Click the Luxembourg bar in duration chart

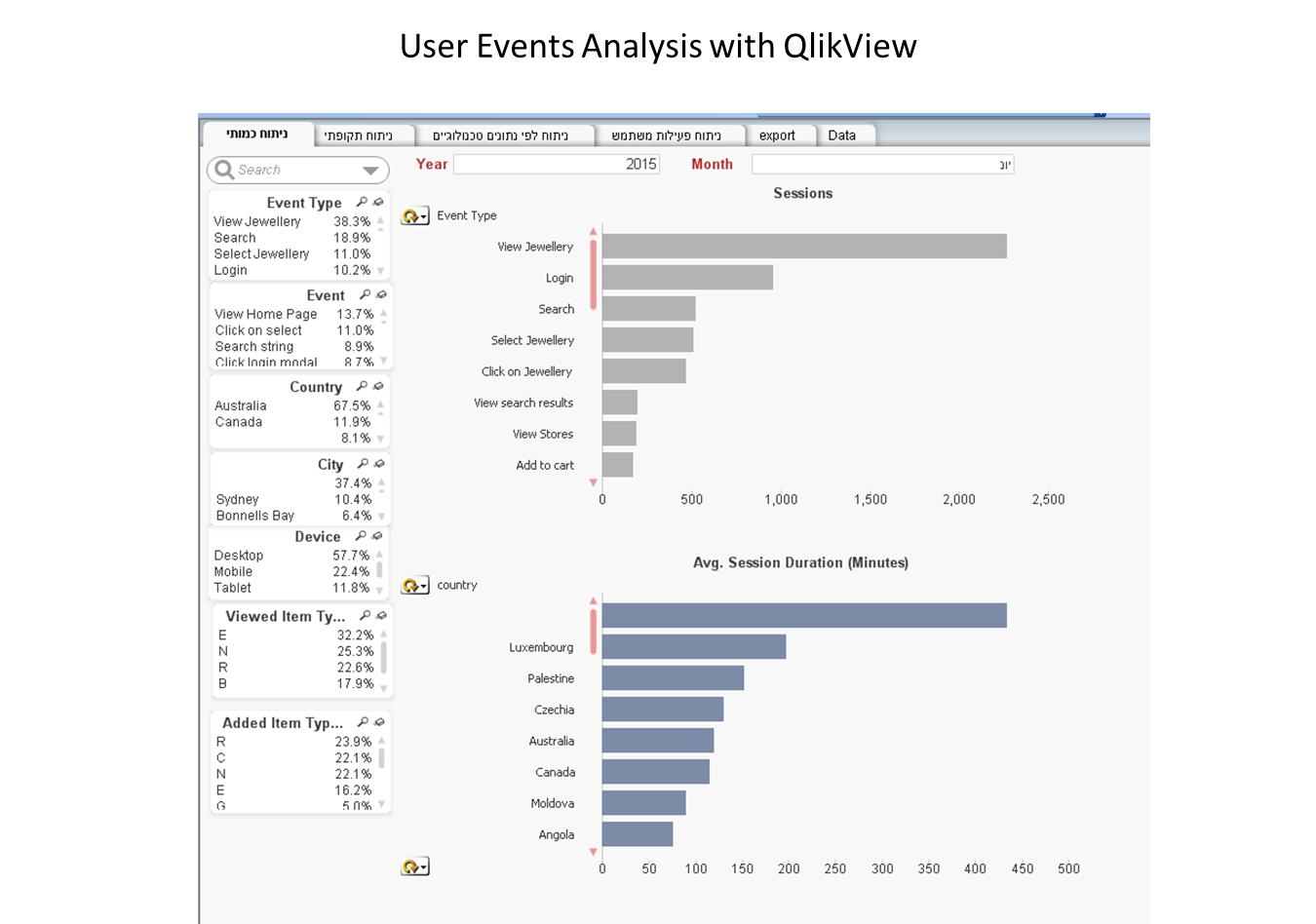click(x=694, y=646)
